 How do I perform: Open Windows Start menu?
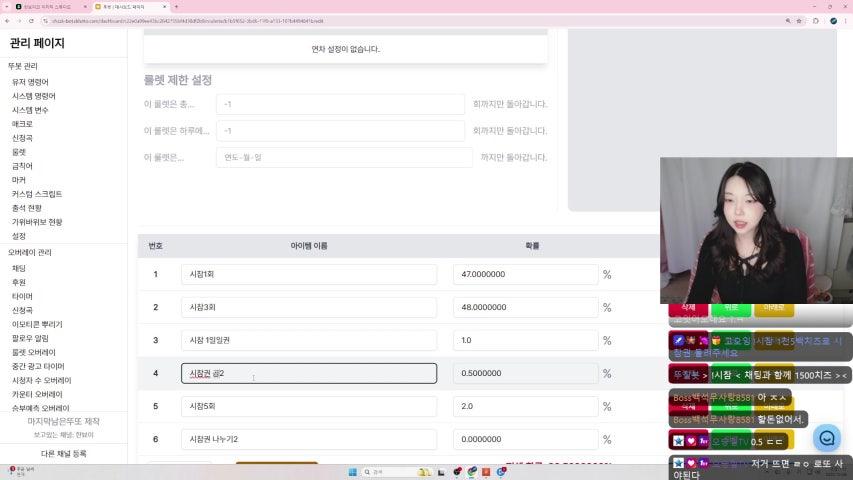(353, 472)
